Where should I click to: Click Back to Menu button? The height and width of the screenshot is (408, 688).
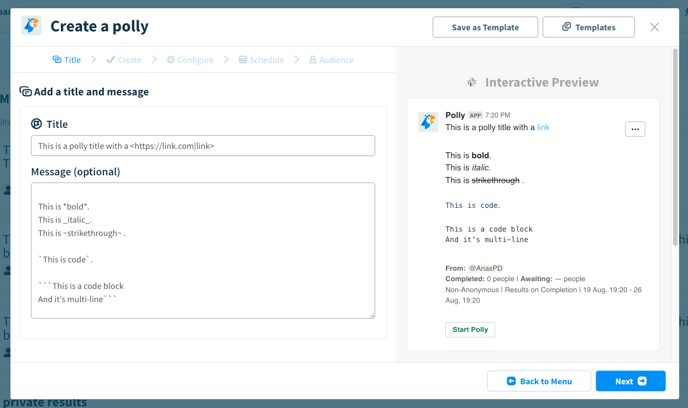(539, 381)
